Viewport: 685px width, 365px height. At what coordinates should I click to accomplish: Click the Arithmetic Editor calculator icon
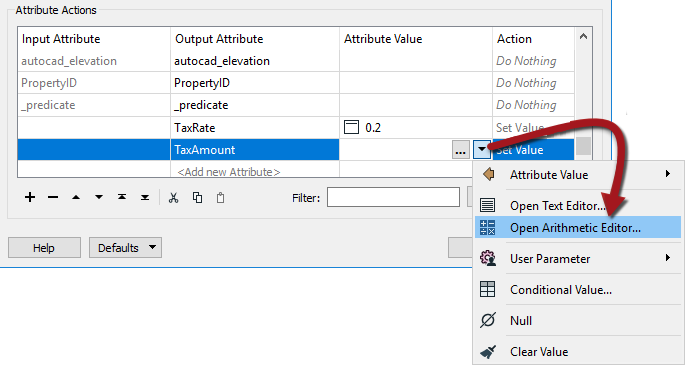click(488, 227)
